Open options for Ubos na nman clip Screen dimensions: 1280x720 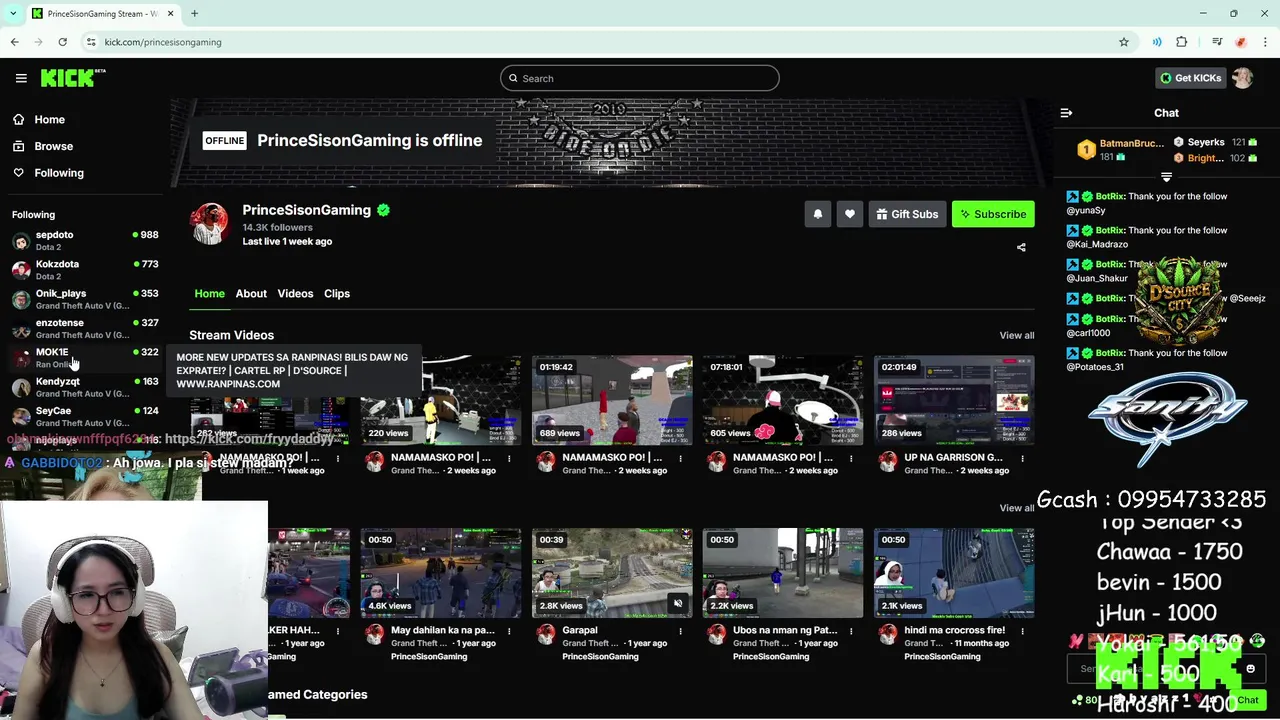[851, 632]
